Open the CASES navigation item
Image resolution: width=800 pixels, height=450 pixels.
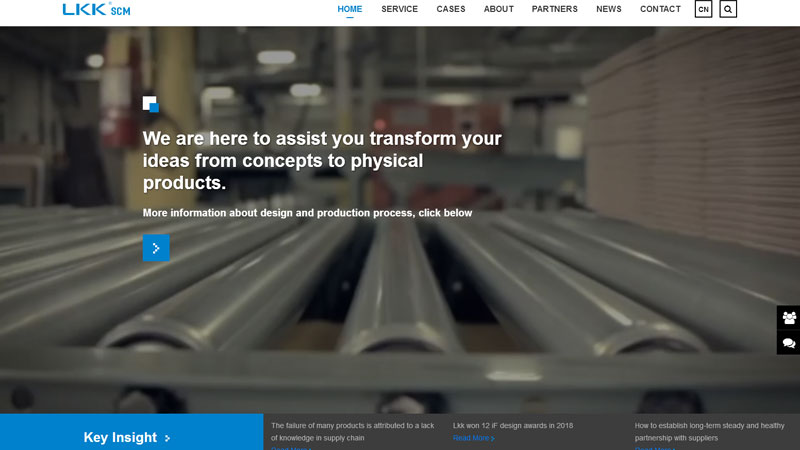[451, 9]
